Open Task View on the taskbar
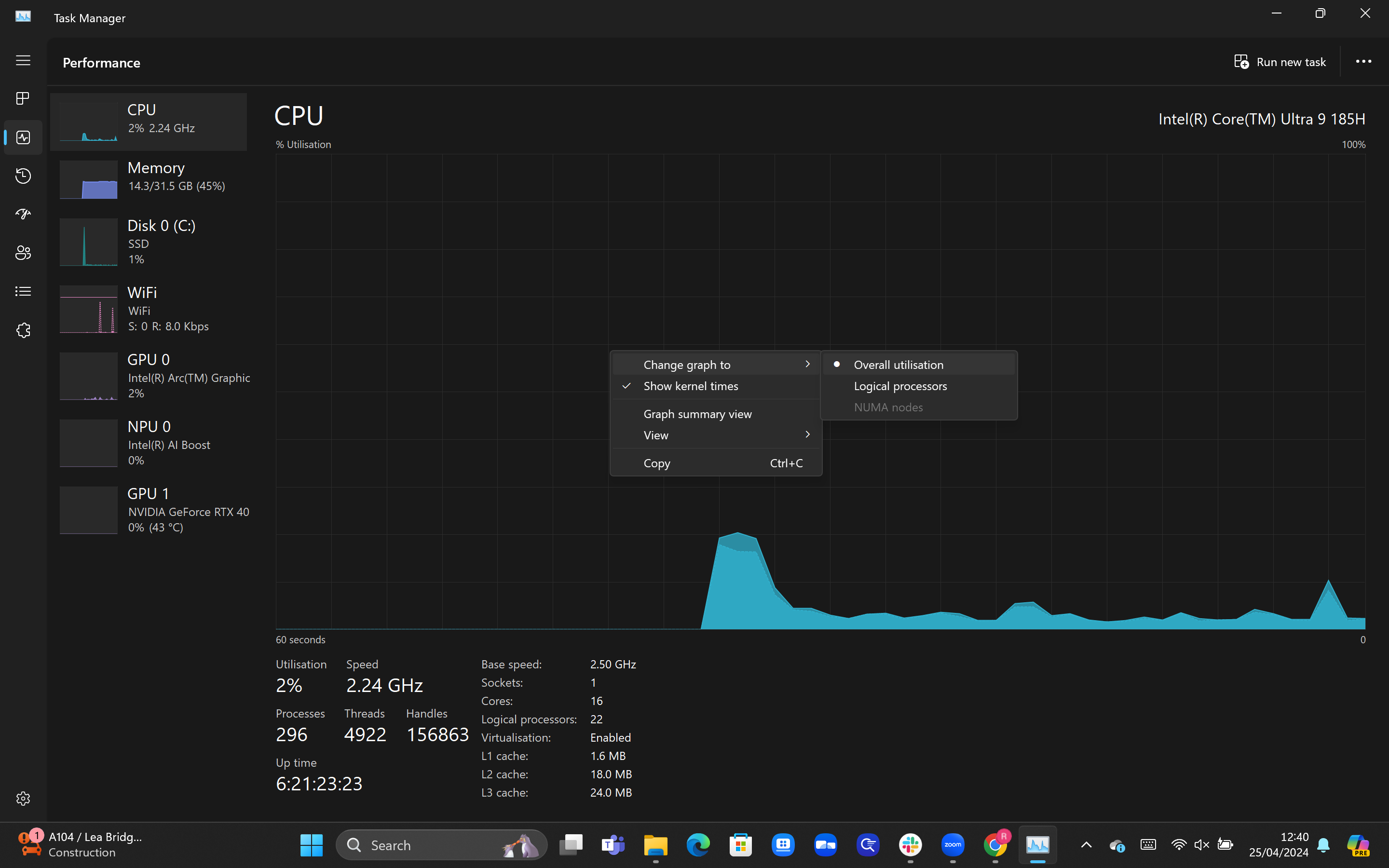This screenshot has height=868, width=1389. click(571, 845)
